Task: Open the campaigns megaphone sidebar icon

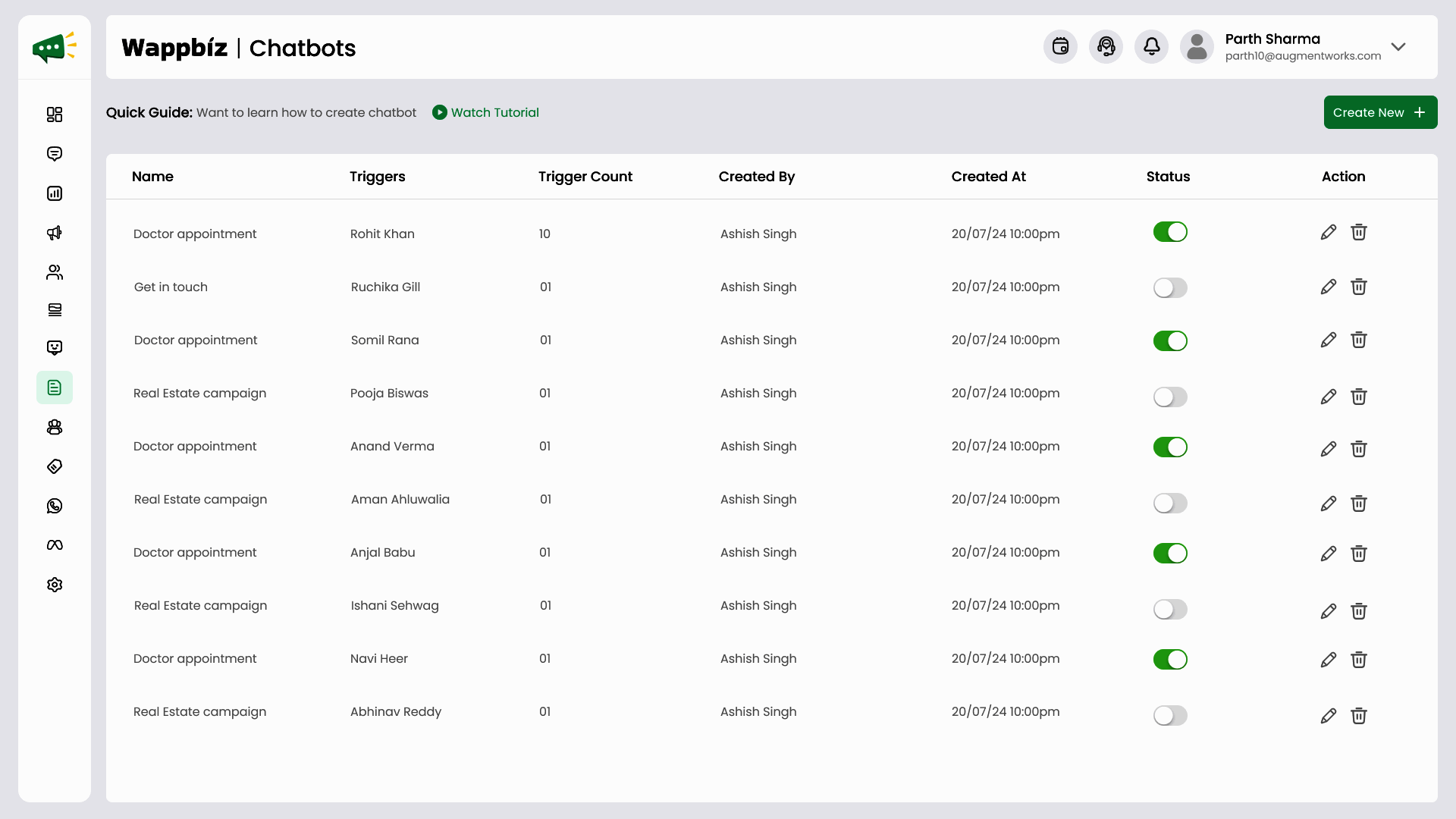Action: (x=55, y=233)
